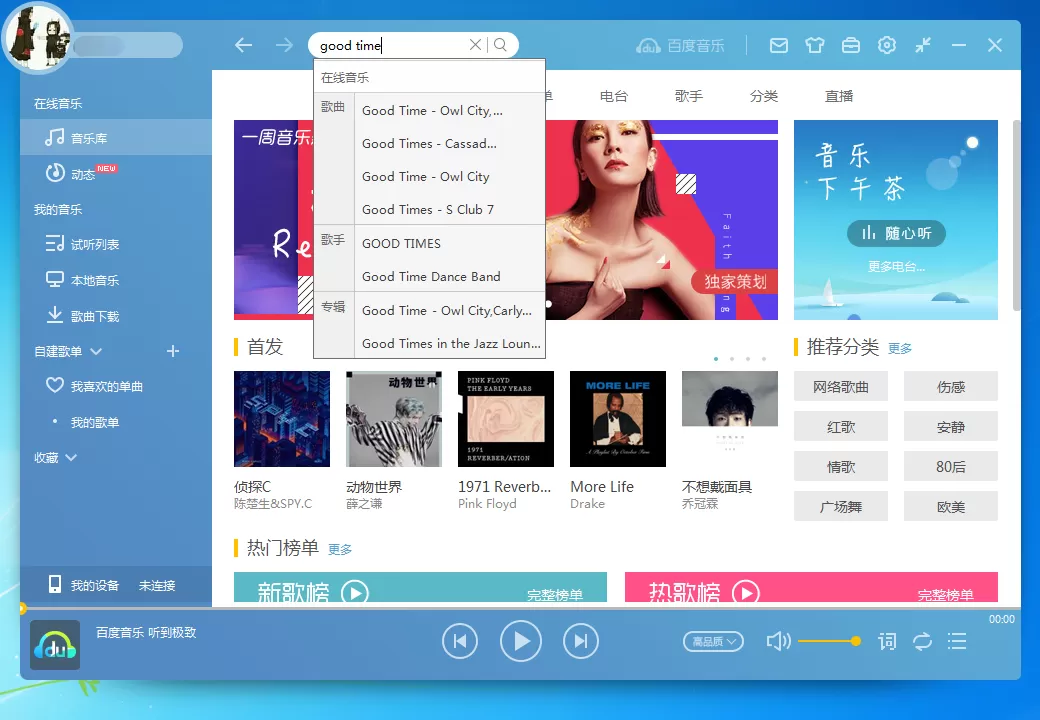1040x720 pixels.
Task: Open 更多 link beside 热门榜单
Action: click(340, 550)
